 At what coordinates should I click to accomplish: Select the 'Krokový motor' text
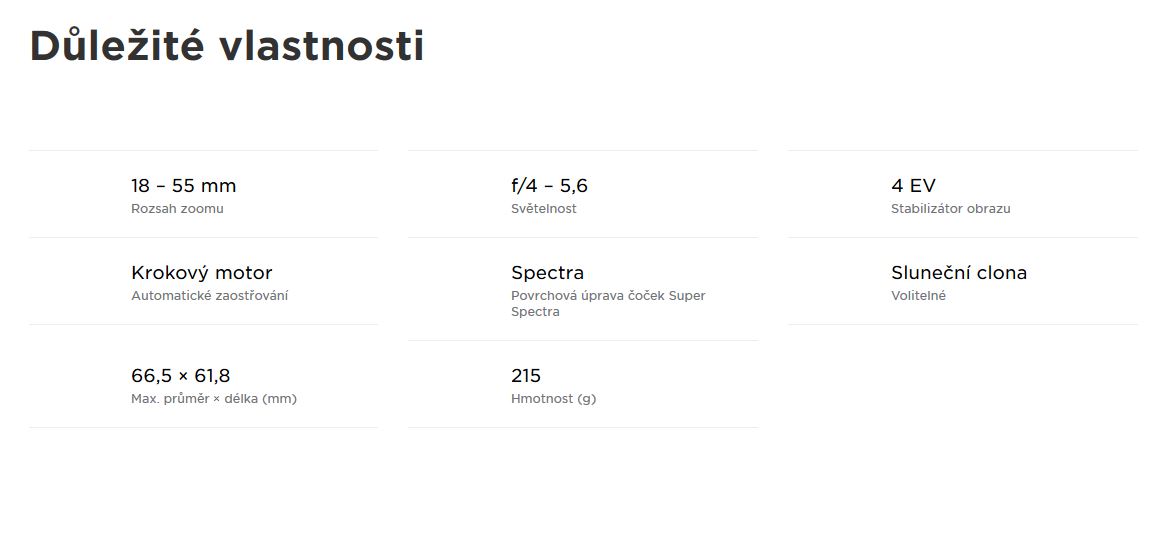point(202,273)
